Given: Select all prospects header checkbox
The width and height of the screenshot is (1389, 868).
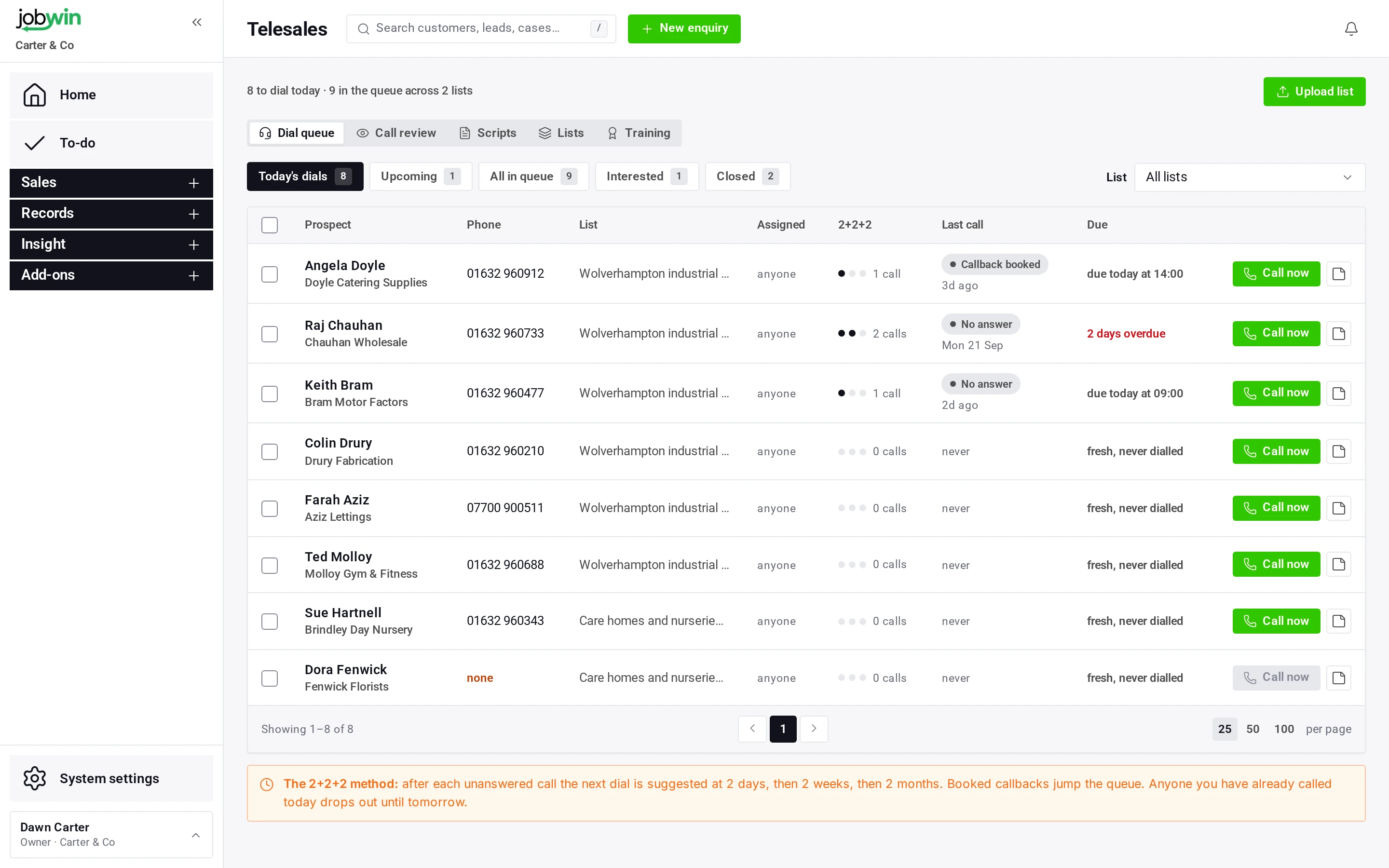Looking at the screenshot, I should [269, 225].
